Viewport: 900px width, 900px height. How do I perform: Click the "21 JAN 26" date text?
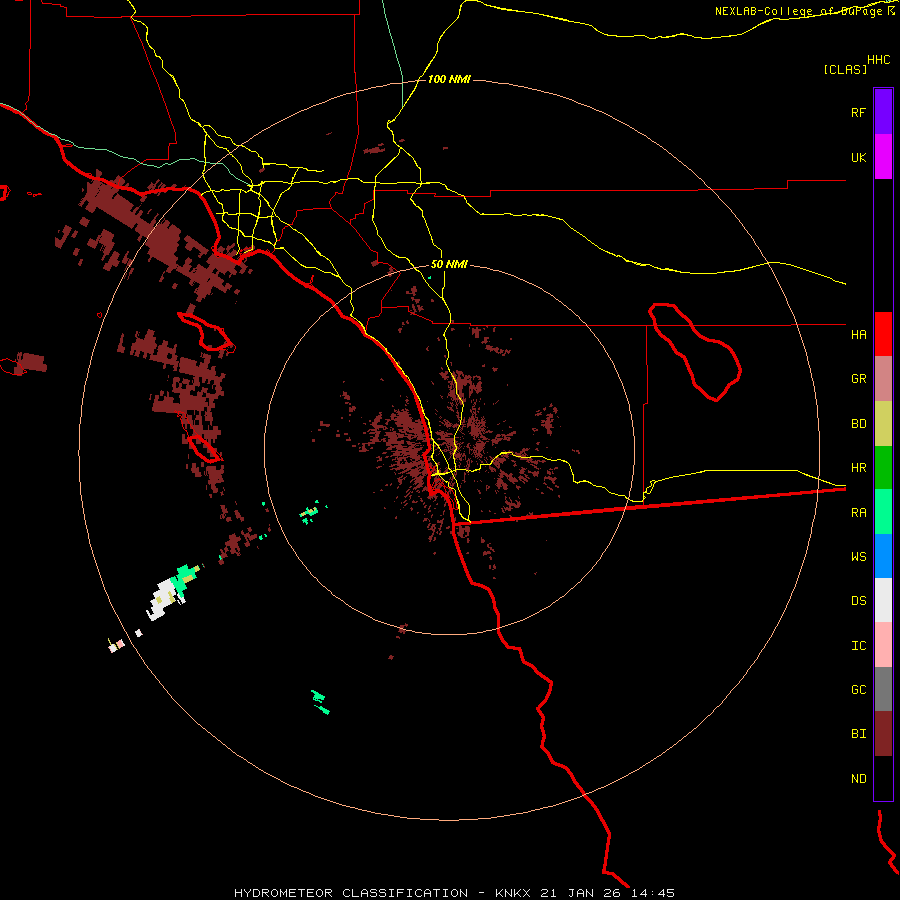coord(583,893)
